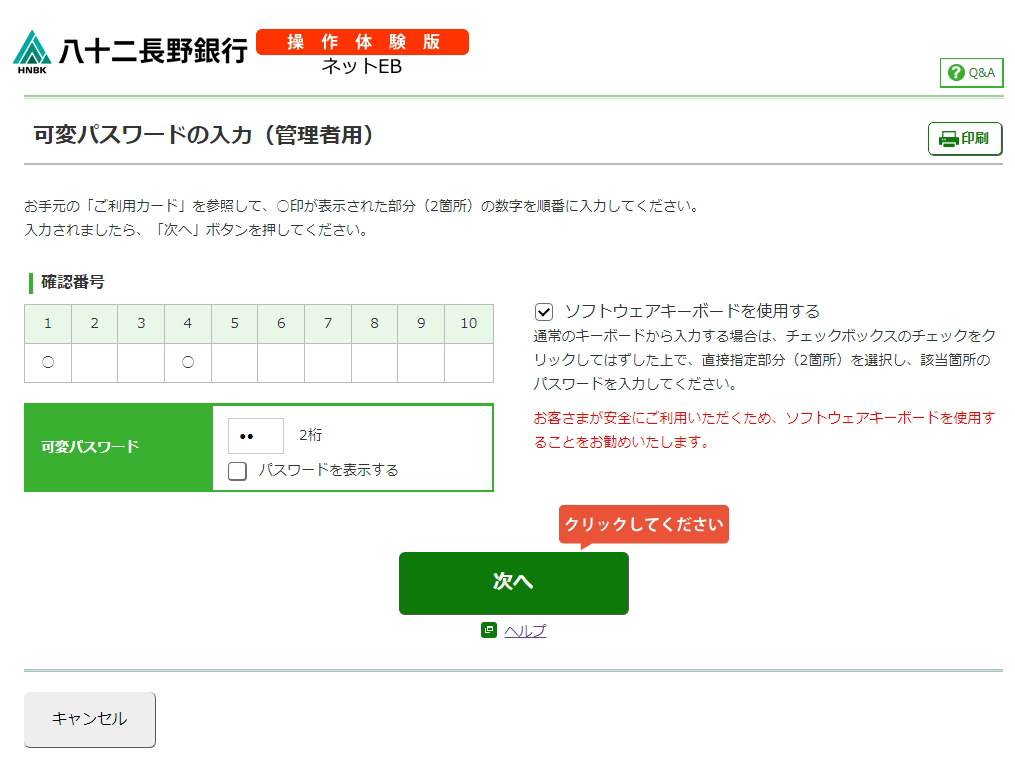Click the 操作体験版 demo badge

[x=362, y=42]
